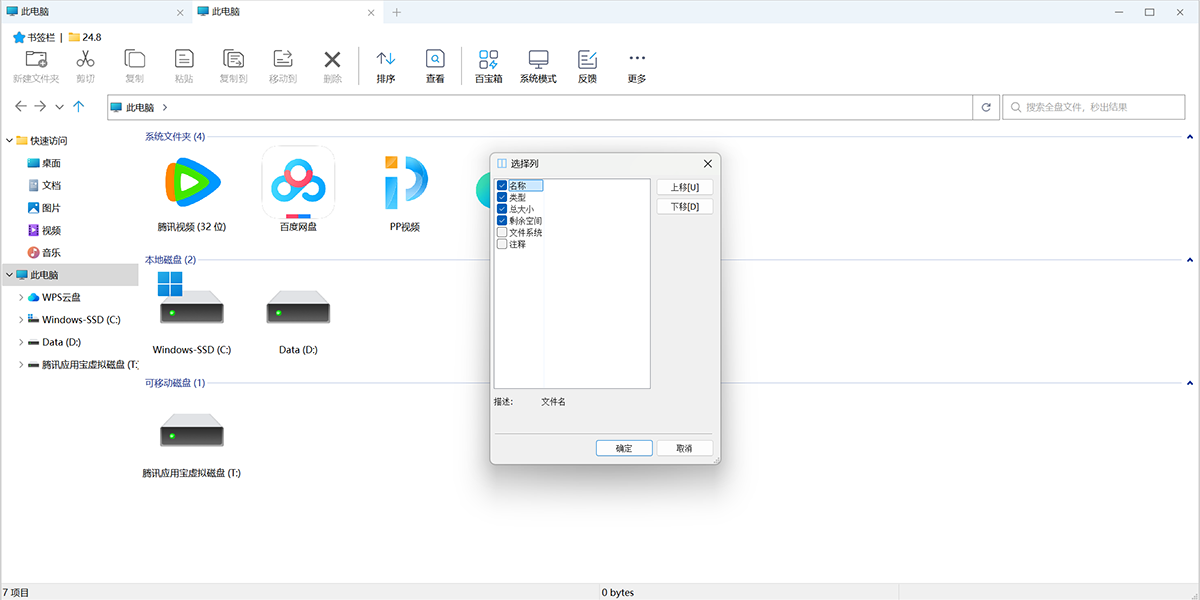Collapse the 快速访问 tree section
The image size is (1200, 600).
tap(9, 141)
